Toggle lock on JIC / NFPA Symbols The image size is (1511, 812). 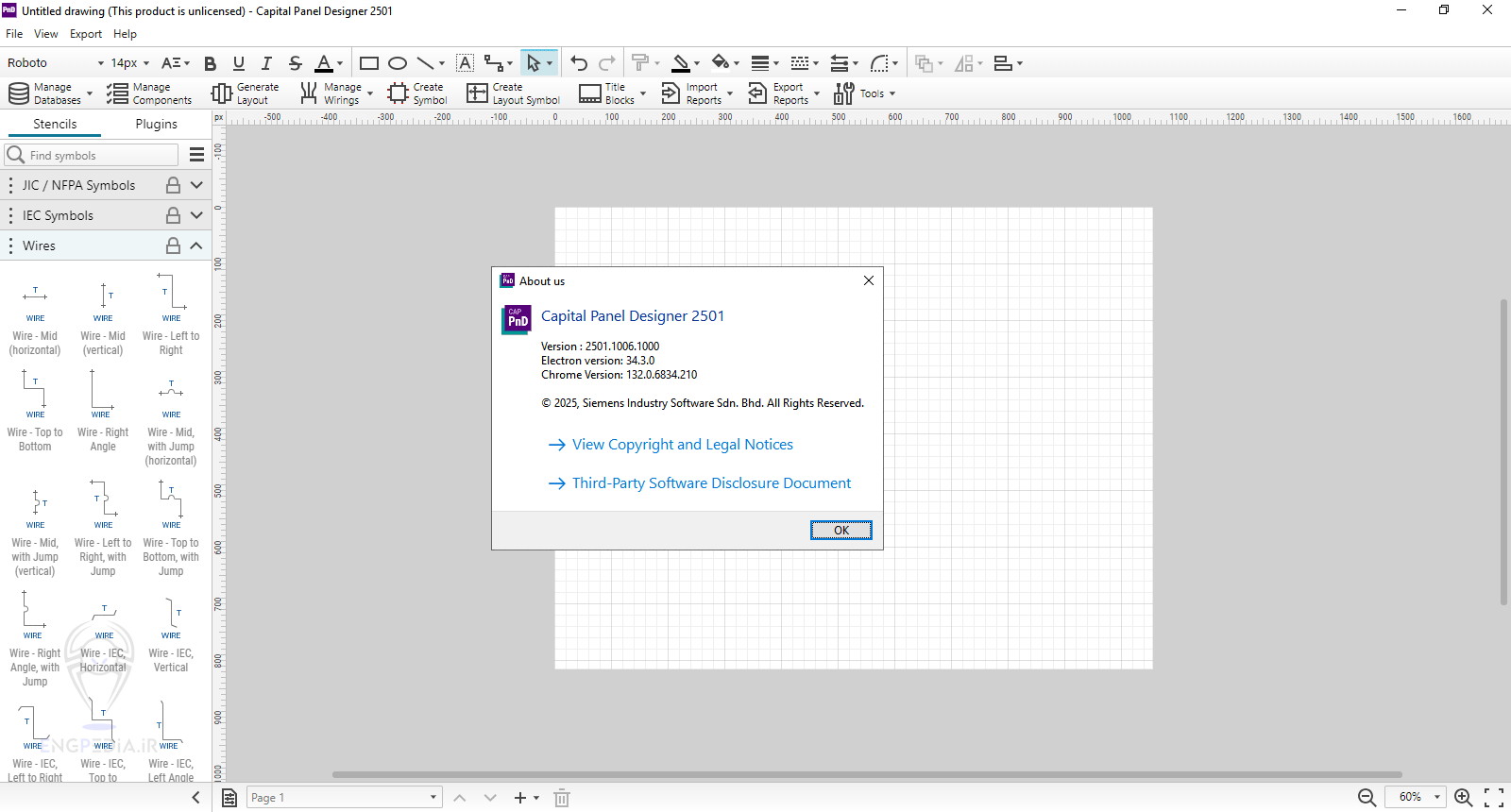(173, 185)
